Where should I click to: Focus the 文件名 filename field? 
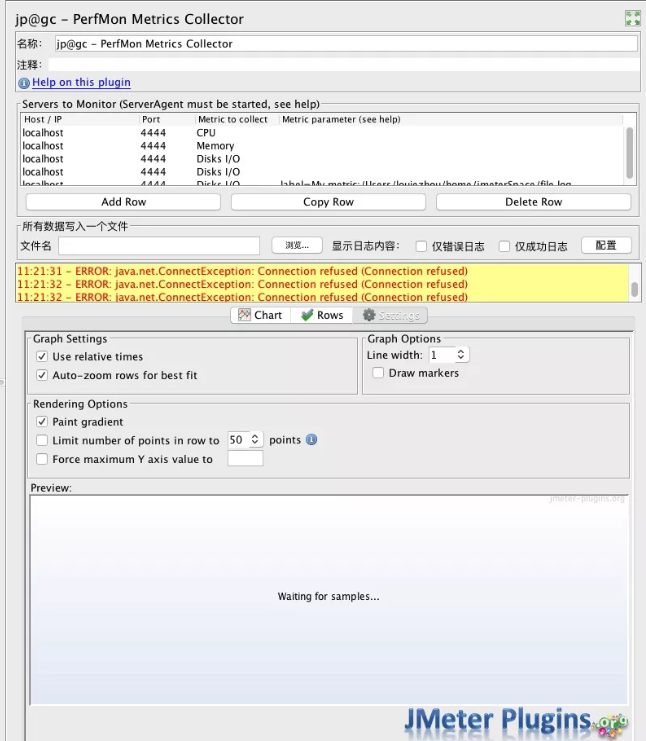coord(159,246)
